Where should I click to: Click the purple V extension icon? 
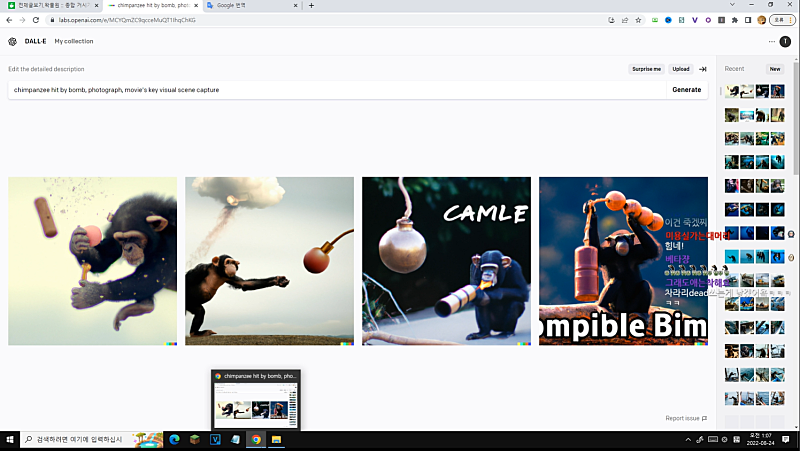(694, 20)
